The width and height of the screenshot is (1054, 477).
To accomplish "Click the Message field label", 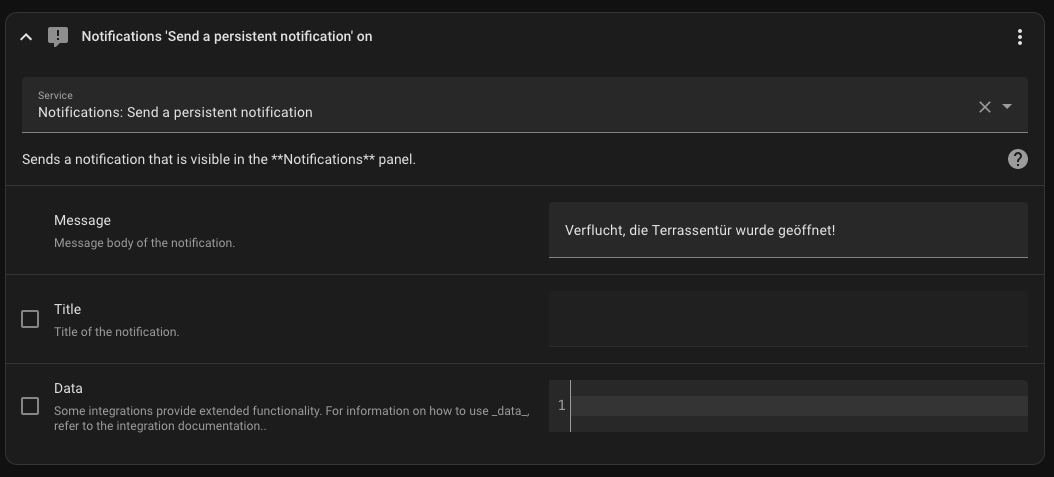I will tap(82, 220).
